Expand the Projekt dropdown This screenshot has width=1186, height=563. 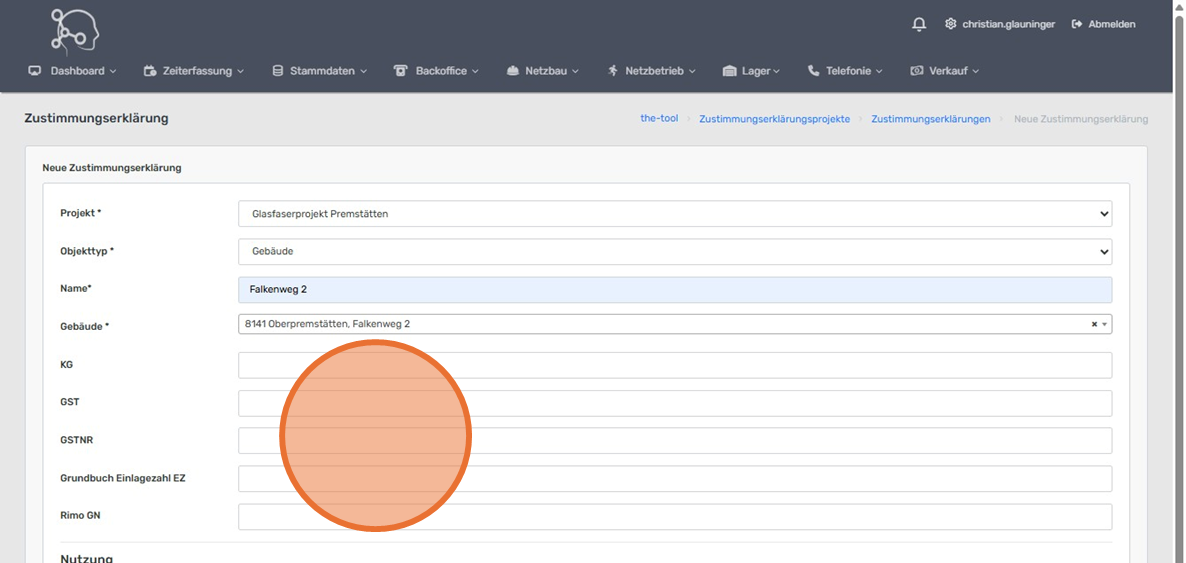674,213
